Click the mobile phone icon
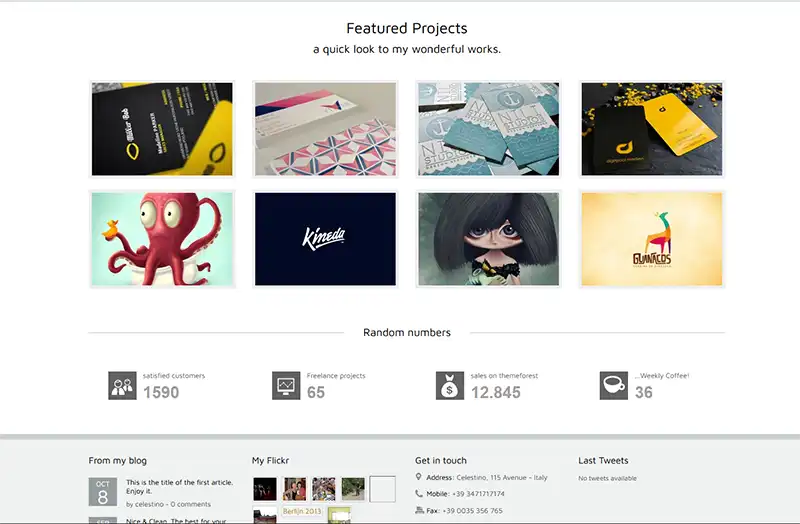The image size is (800, 524). pyautogui.click(x=419, y=493)
